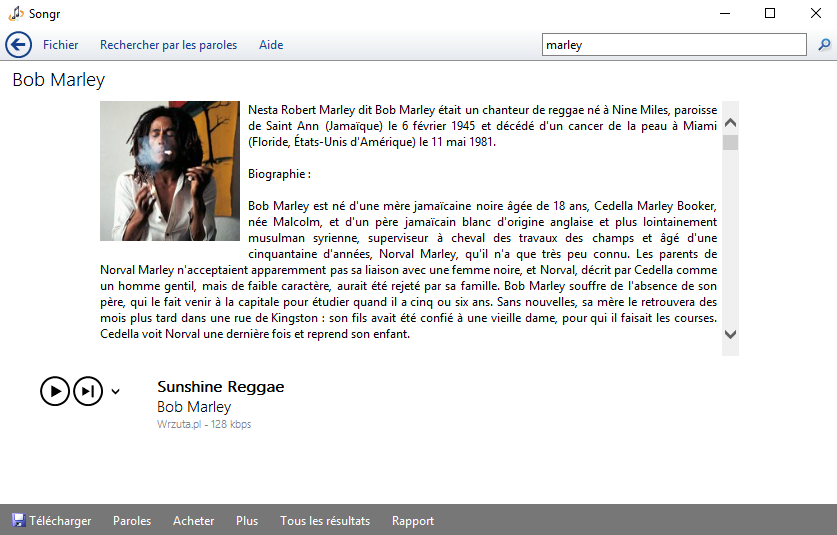837x535 pixels.
Task: Open the Fichier menu
Action: tap(60, 45)
